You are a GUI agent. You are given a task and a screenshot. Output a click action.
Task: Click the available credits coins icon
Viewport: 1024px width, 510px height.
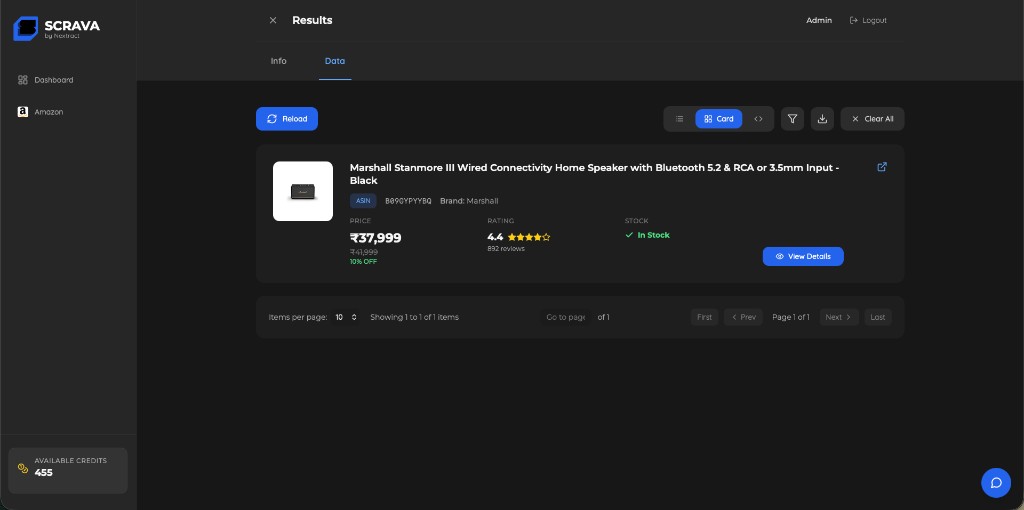(23, 468)
